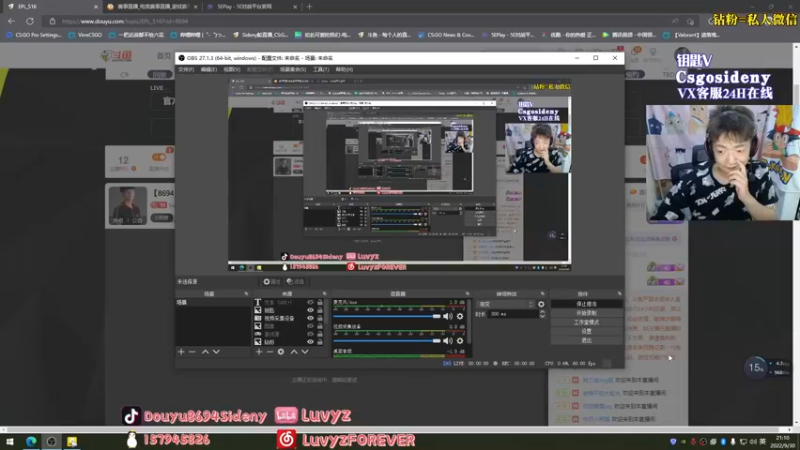Viewport: 800px width, 450px height.
Task: Reload the Douyu page in the browser
Action: [x=30, y=21]
